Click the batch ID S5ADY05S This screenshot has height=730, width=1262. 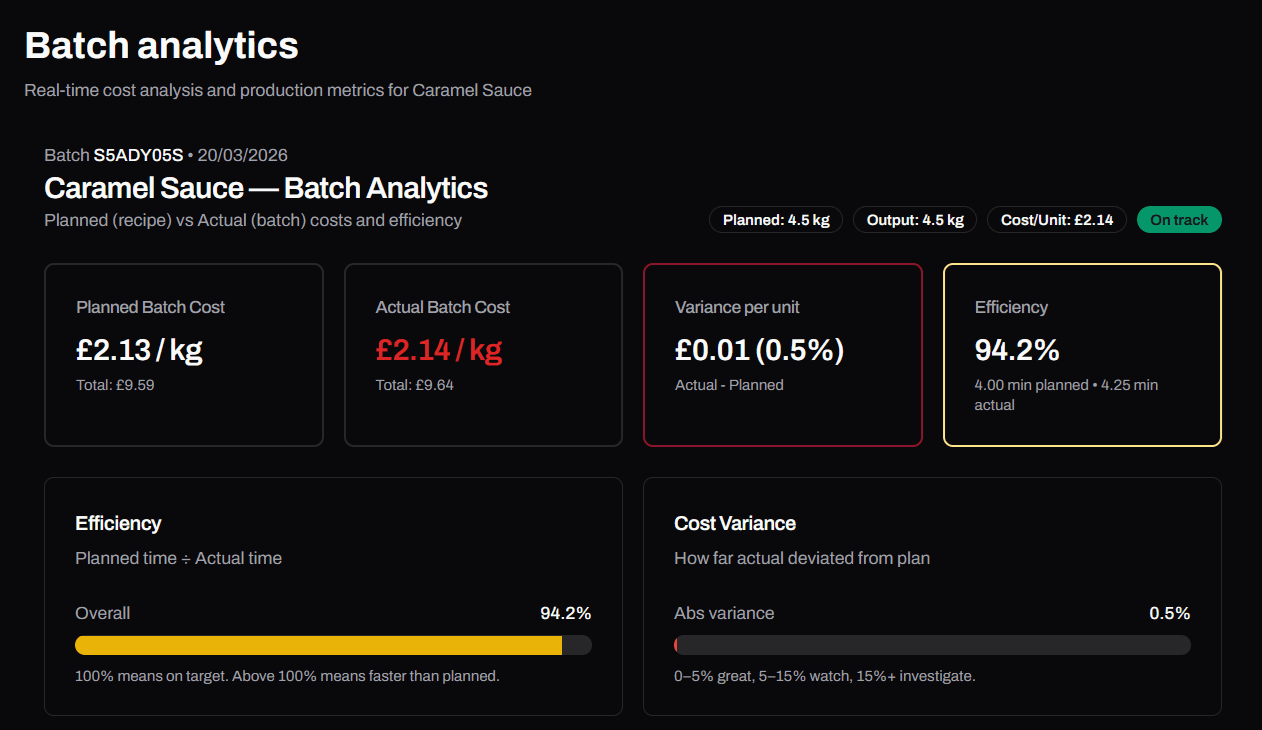[x=141, y=155]
